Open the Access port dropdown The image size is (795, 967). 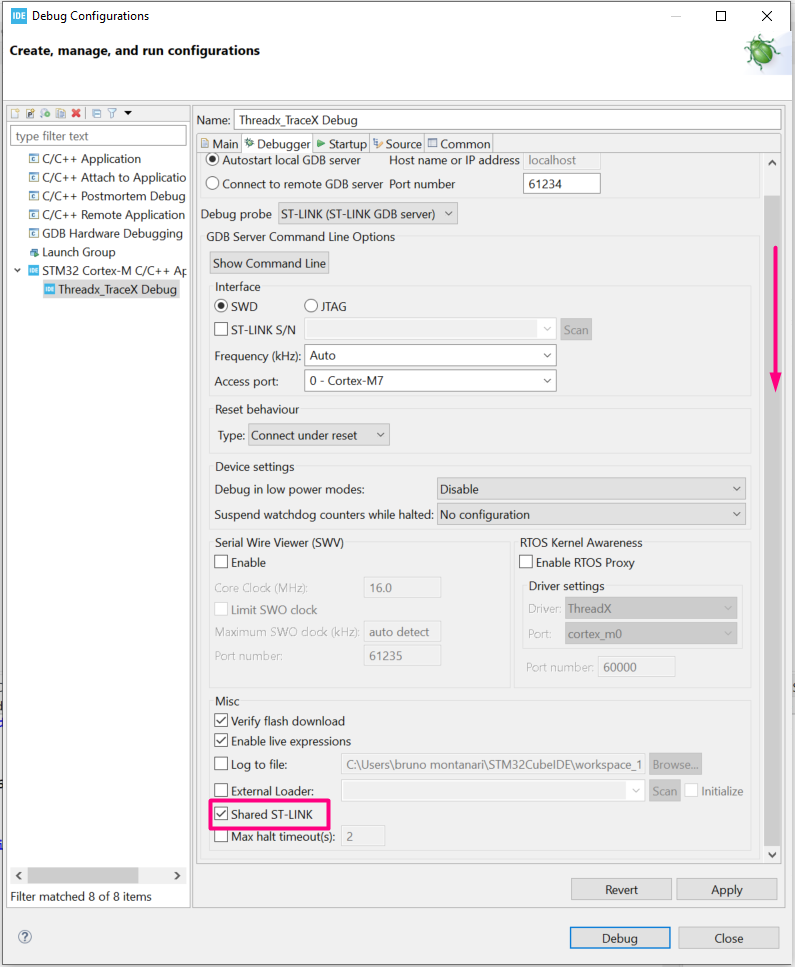click(430, 381)
